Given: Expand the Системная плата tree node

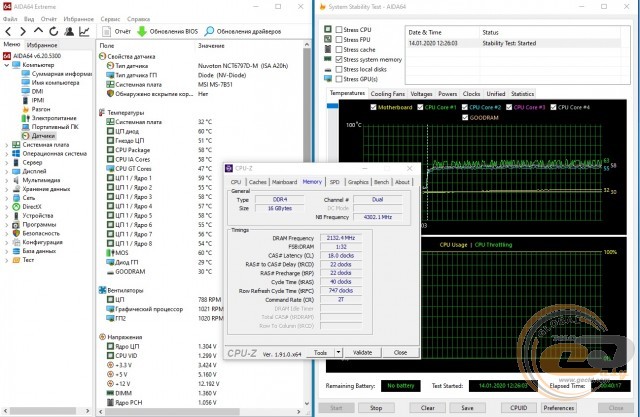Looking at the screenshot, I should [7, 145].
